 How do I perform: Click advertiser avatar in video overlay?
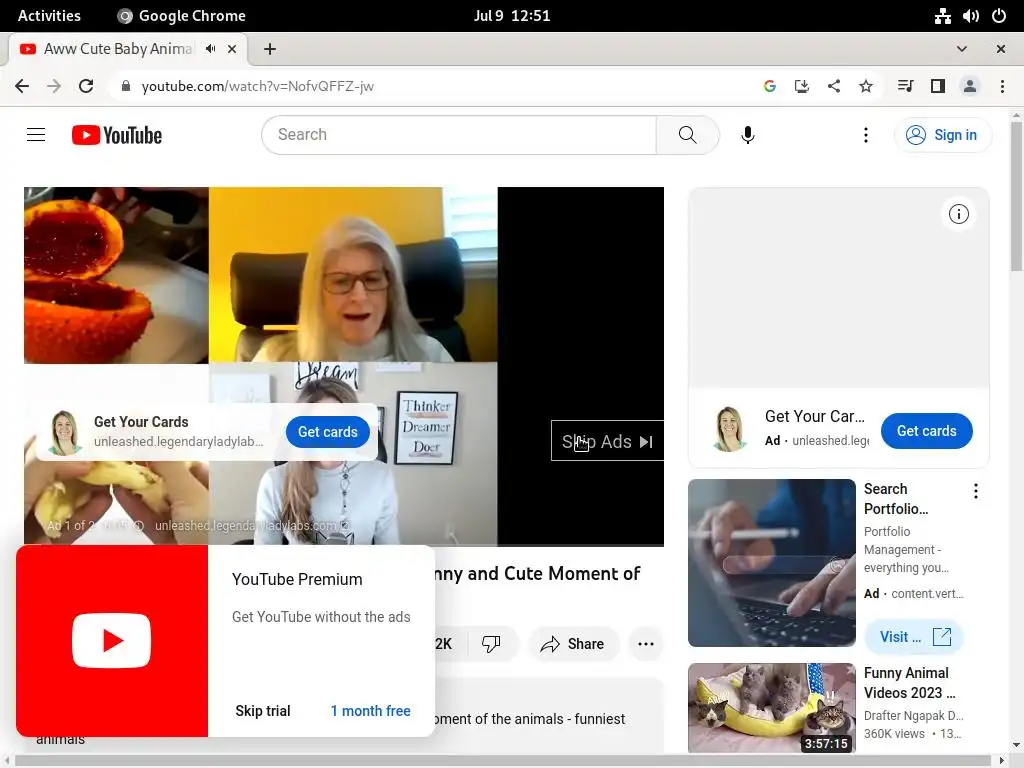coord(65,432)
